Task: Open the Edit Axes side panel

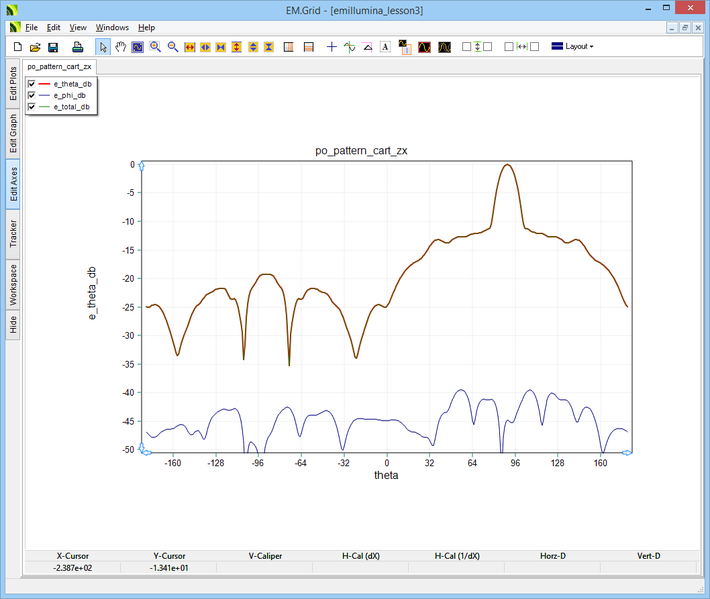Action: 13,186
